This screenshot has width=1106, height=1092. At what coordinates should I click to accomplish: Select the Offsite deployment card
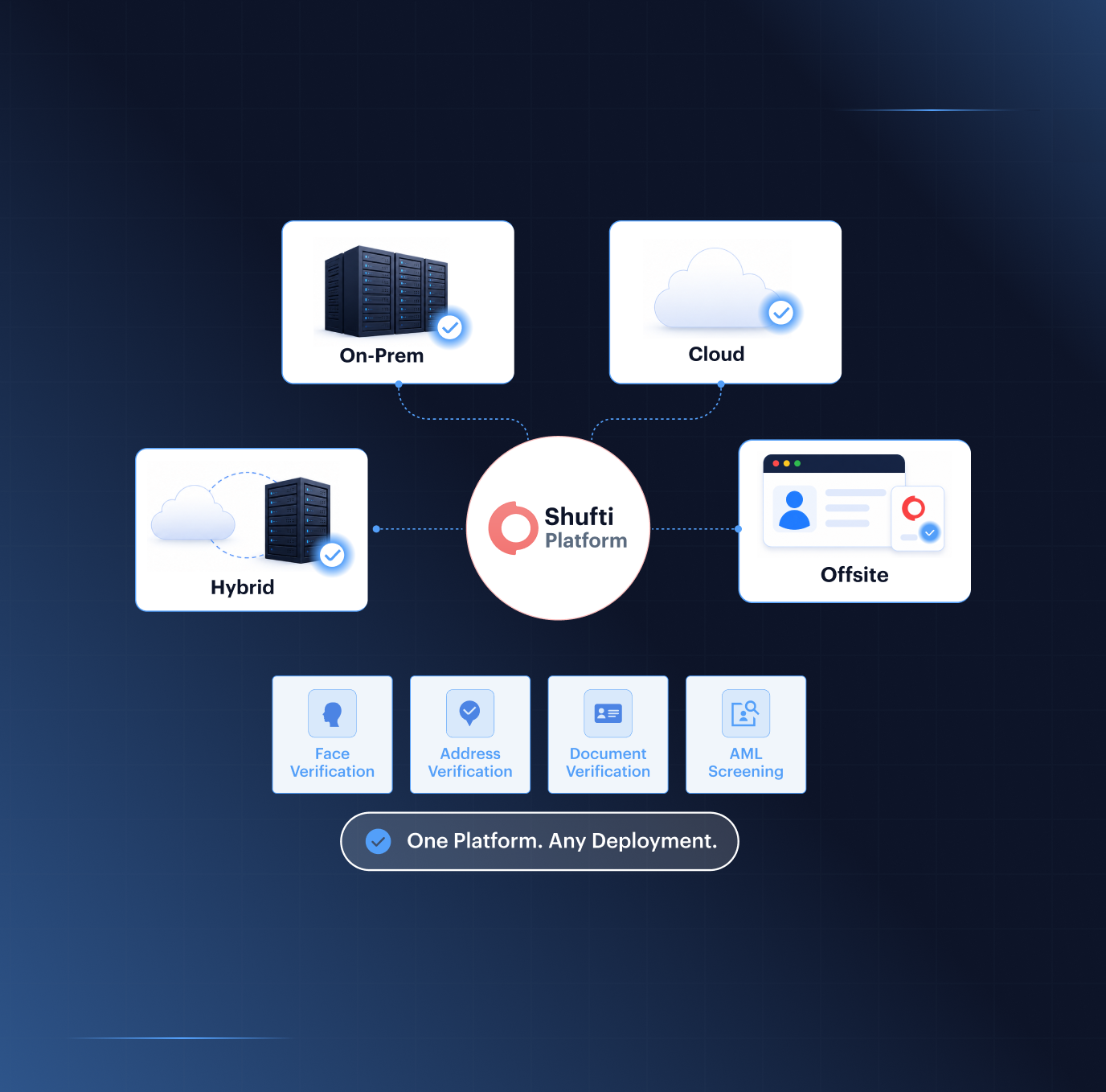tap(854, 521)
